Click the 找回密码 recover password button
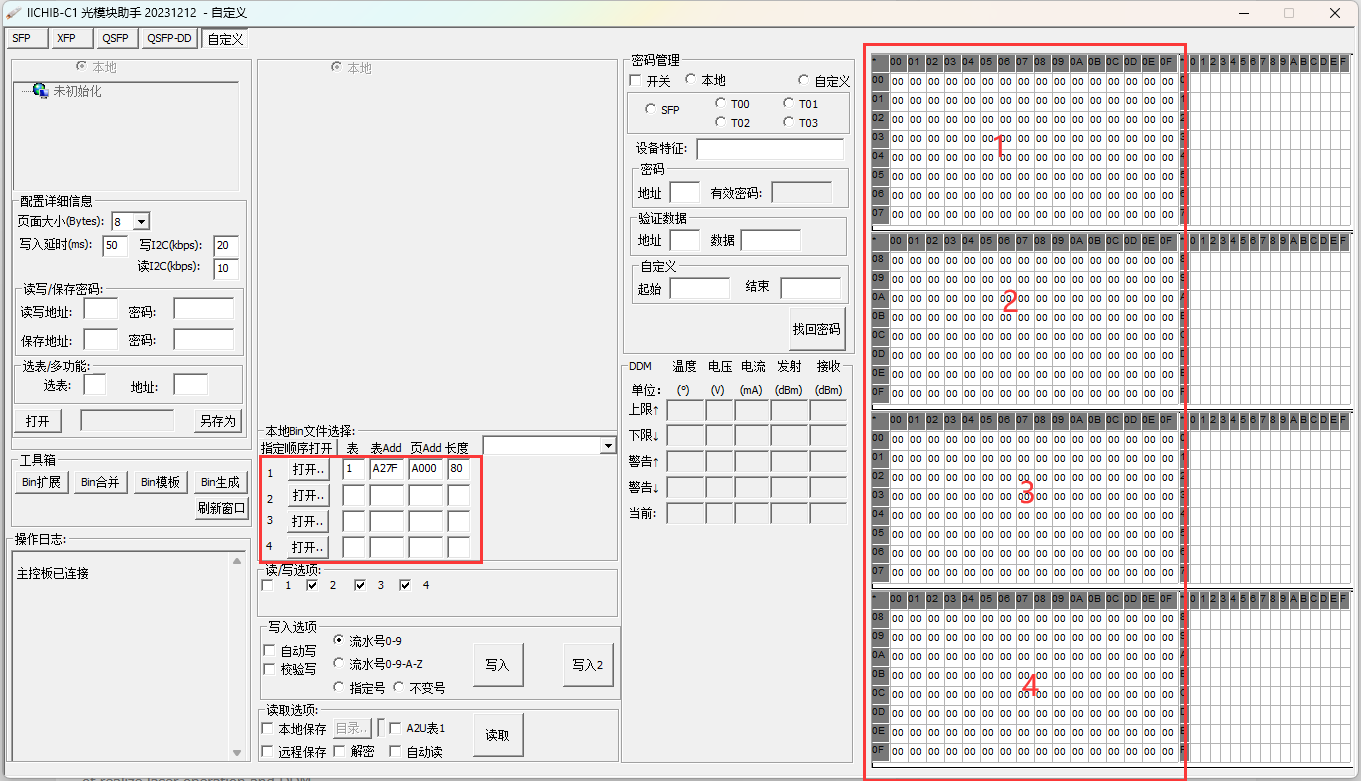Viewport: 1361px width, 781px height. (x=815, y=328)
